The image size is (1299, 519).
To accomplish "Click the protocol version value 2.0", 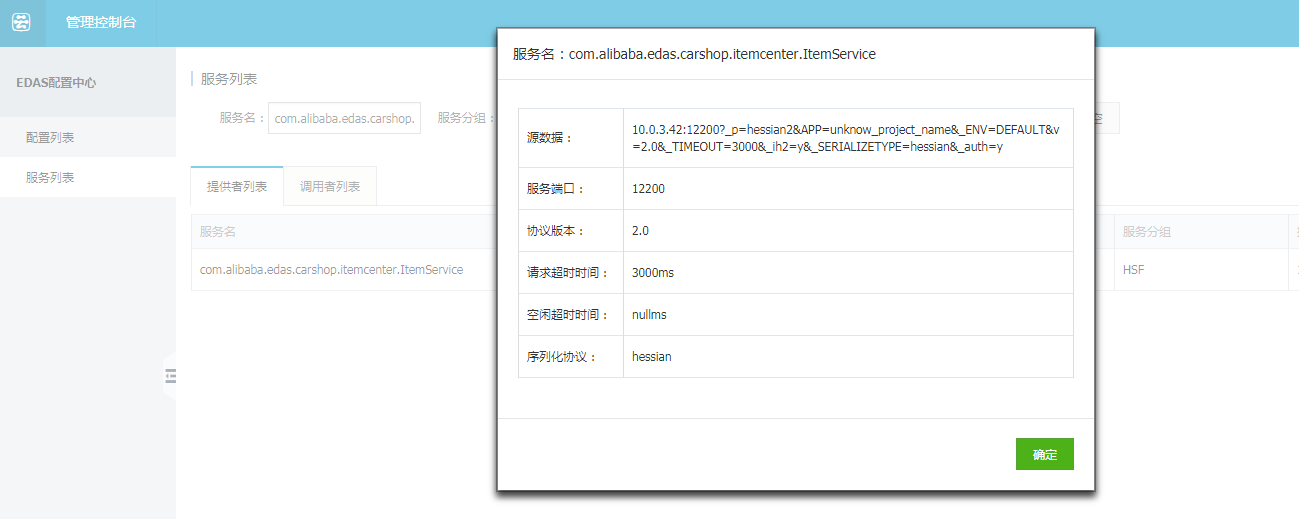I will pyautogui.click(x=640, y=230).
